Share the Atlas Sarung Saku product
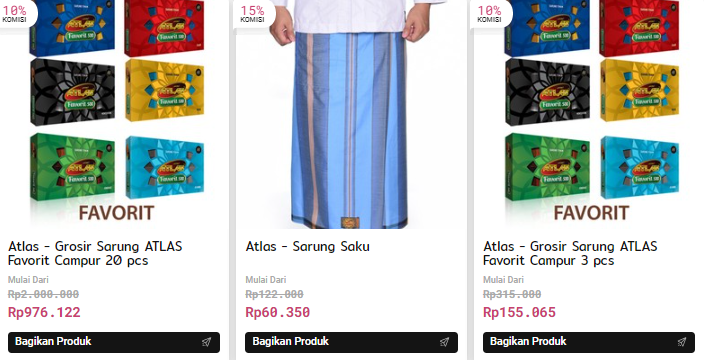The height and width of the screenshot is (360, 704). click(x=352, y=342)
